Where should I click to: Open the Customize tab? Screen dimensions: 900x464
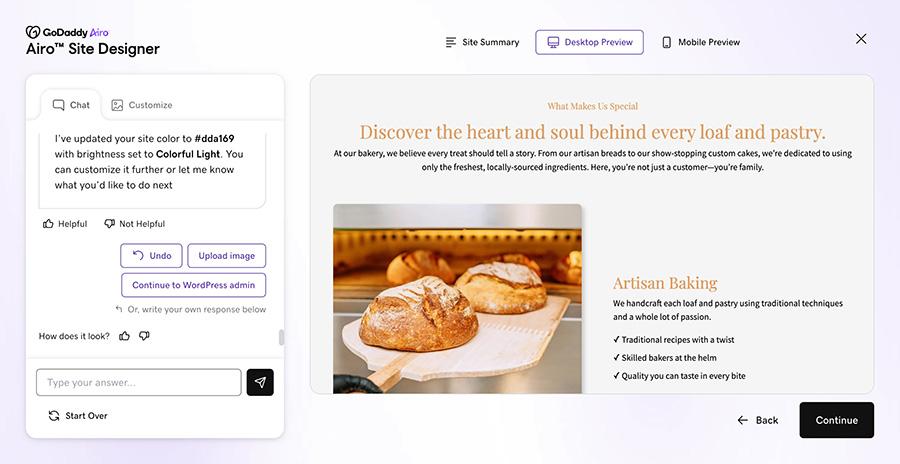click(x=141, y=105)
